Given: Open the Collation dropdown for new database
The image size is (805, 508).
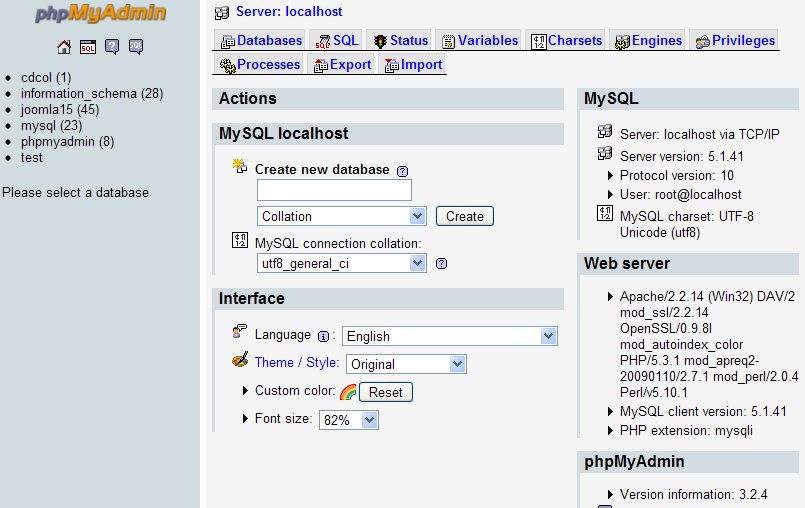Looking at the screenshot, I should [342, 216].
